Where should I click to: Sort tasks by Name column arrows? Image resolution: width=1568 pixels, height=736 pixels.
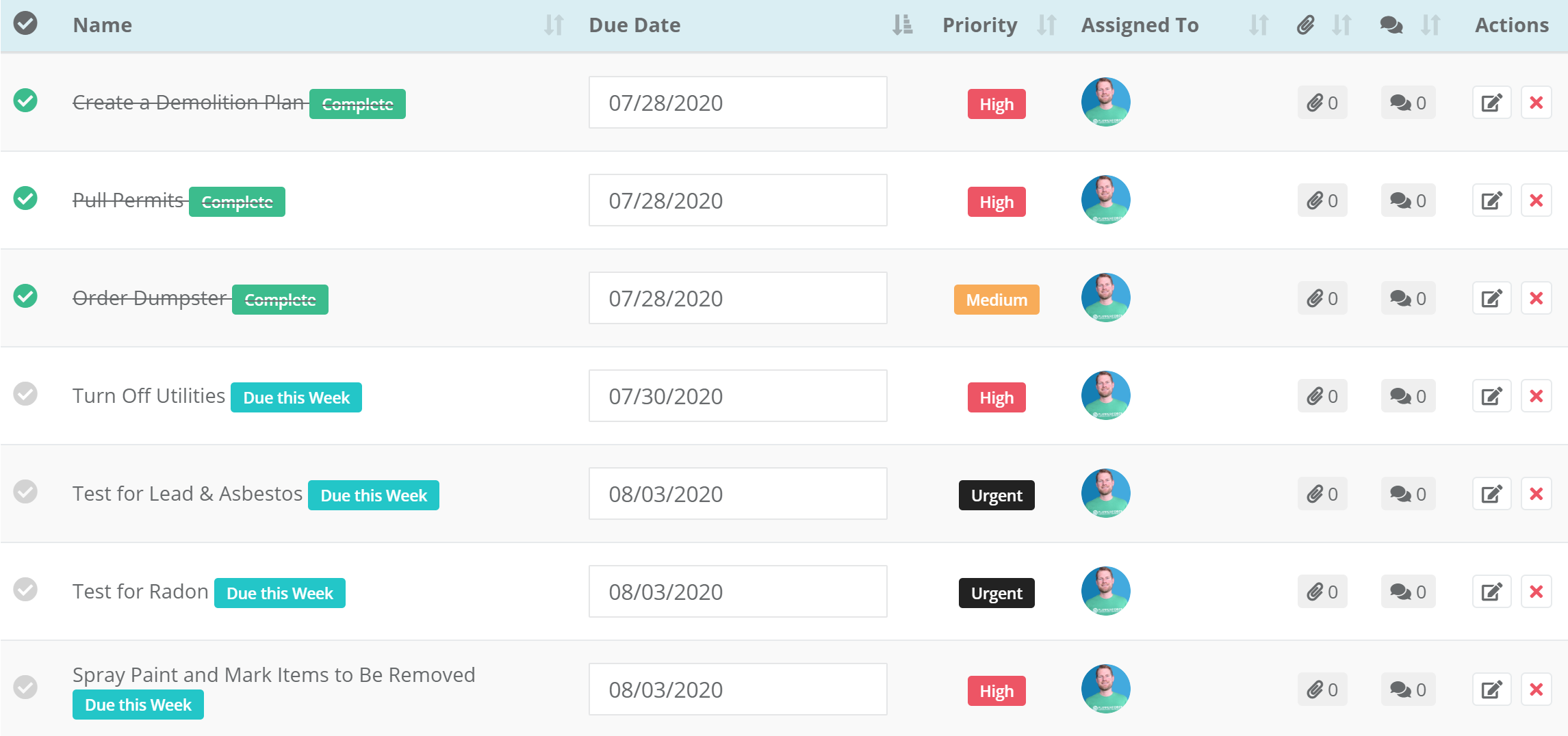coord(554,25)
